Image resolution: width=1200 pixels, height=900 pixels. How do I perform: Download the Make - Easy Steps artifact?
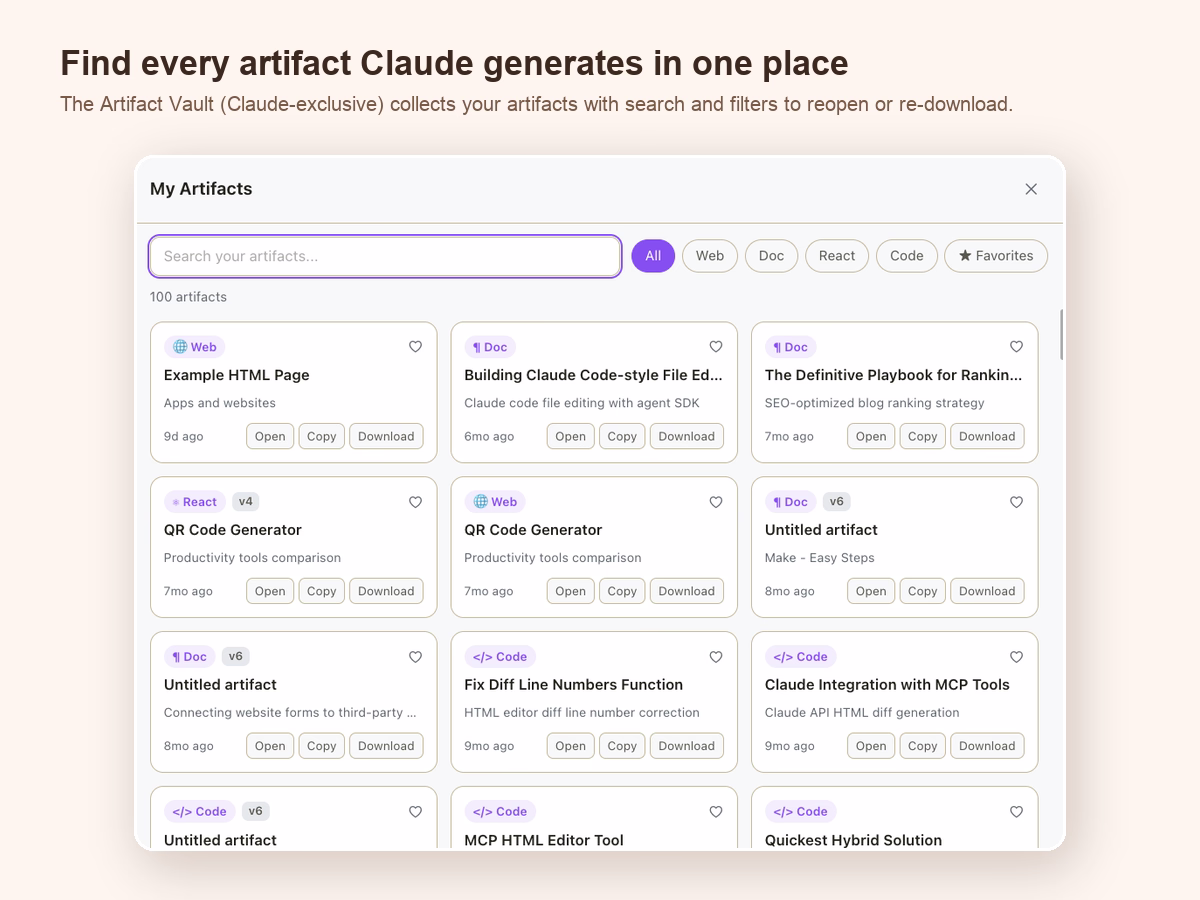click(987, 591)
